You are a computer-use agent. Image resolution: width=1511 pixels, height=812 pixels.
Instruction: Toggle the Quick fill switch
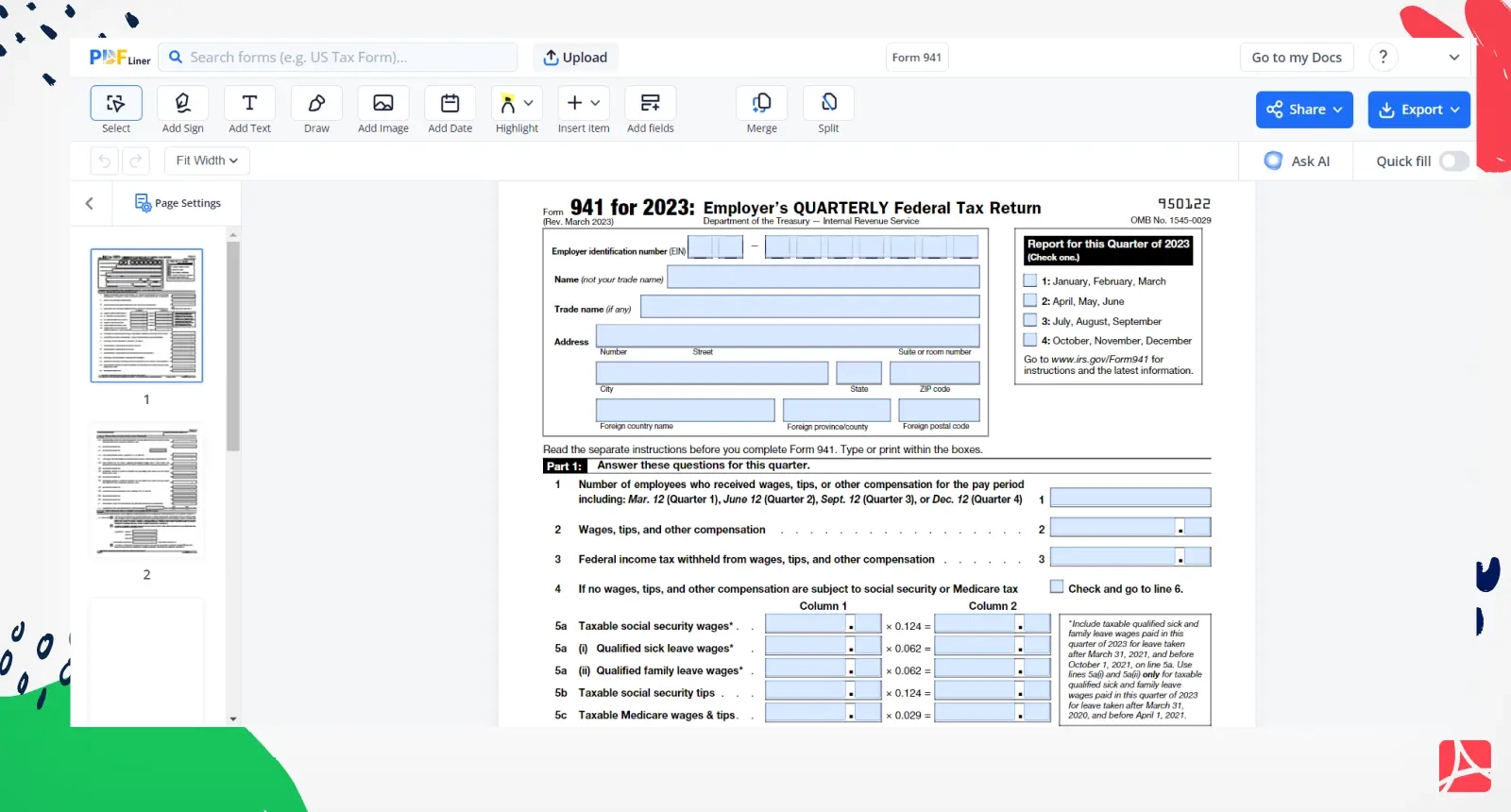click(1454, 161)
